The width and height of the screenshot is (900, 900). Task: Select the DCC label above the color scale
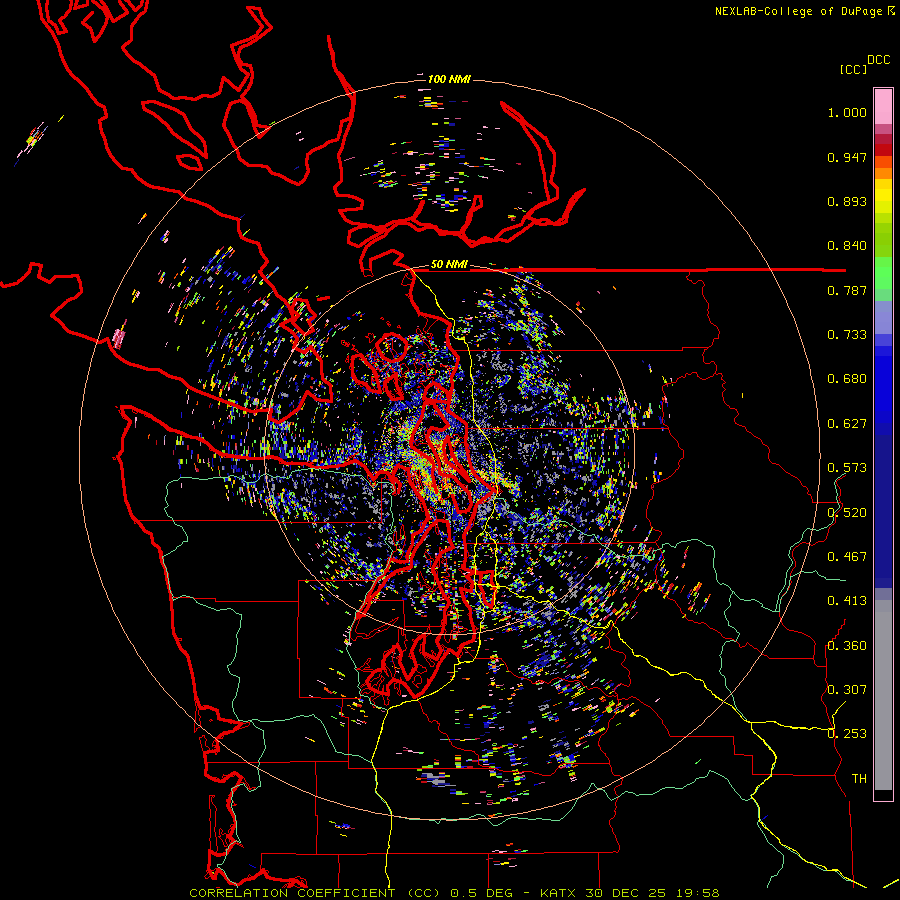879,60
